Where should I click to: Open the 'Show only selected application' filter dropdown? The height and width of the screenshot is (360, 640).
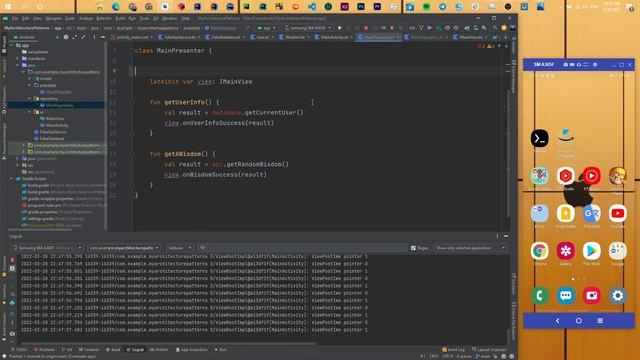point(471,248)
